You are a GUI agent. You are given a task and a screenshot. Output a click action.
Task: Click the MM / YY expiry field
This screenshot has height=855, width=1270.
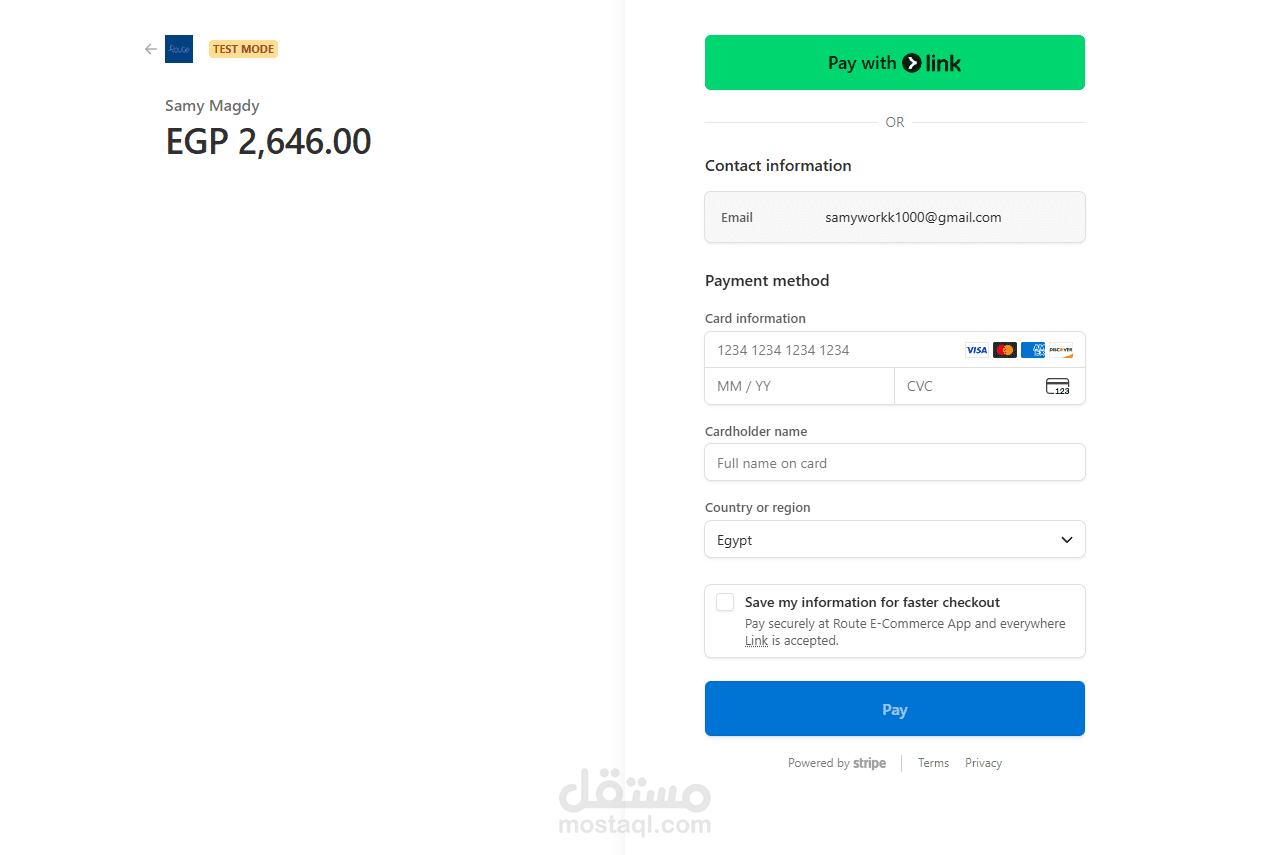(x=799, y=387)
